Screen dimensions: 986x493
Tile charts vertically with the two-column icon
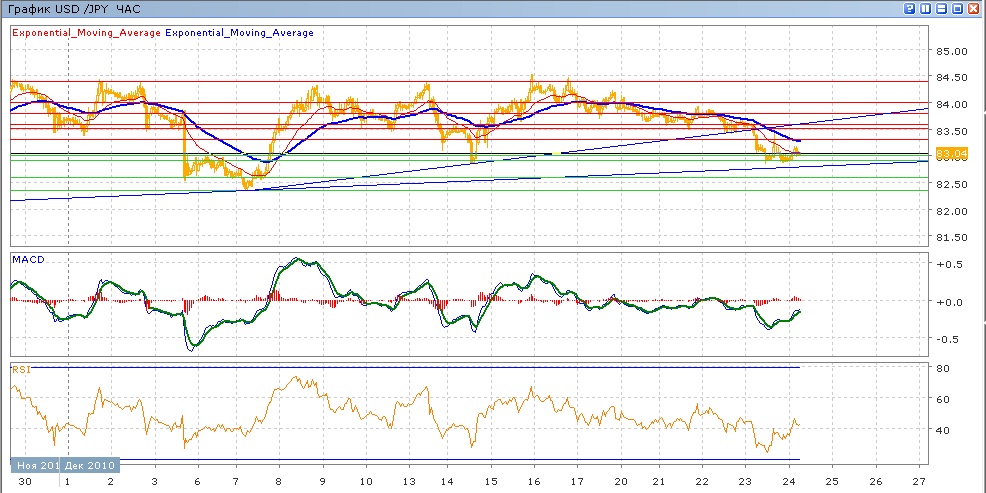tap(926, 8)
